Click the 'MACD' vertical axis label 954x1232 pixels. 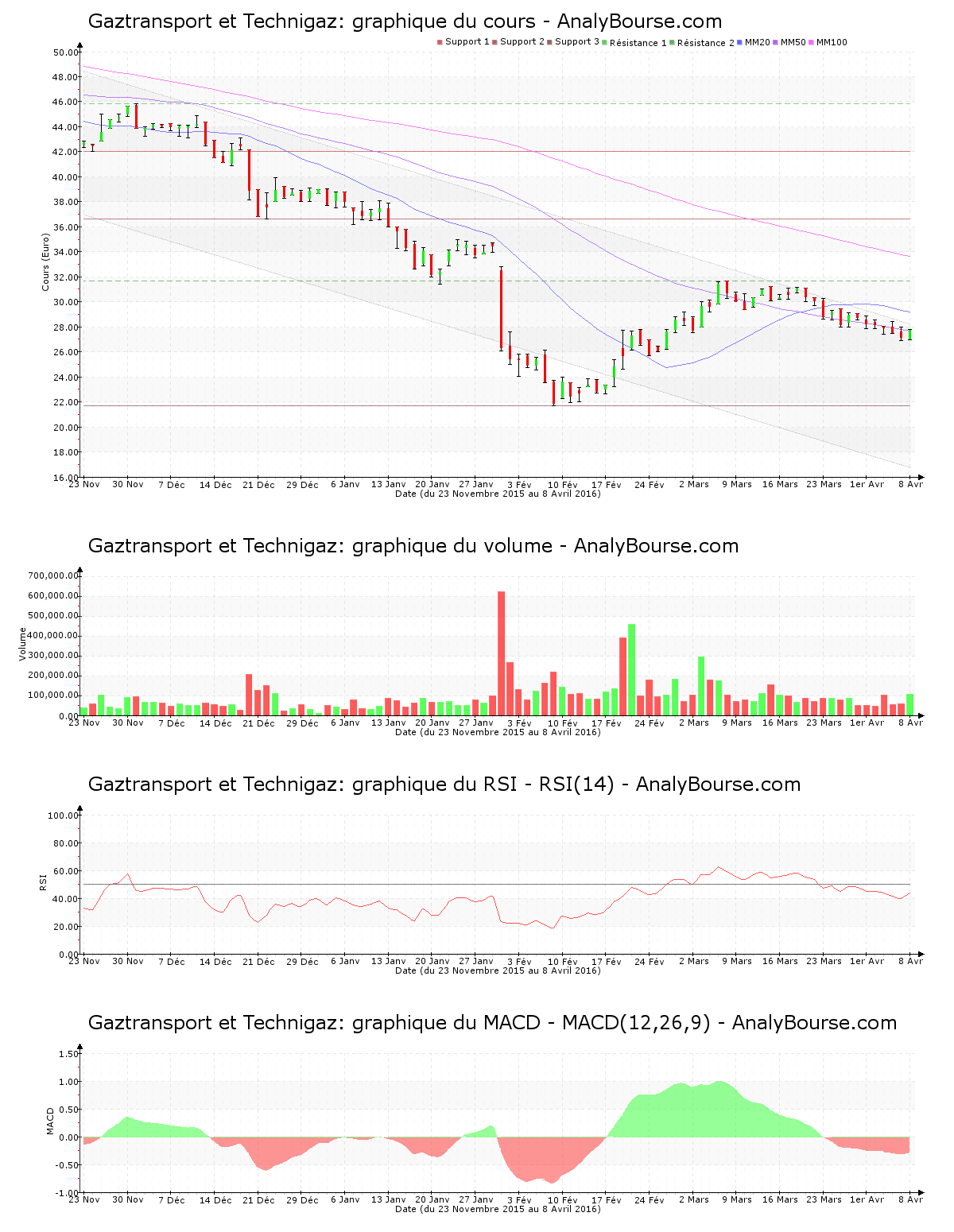51,1121
